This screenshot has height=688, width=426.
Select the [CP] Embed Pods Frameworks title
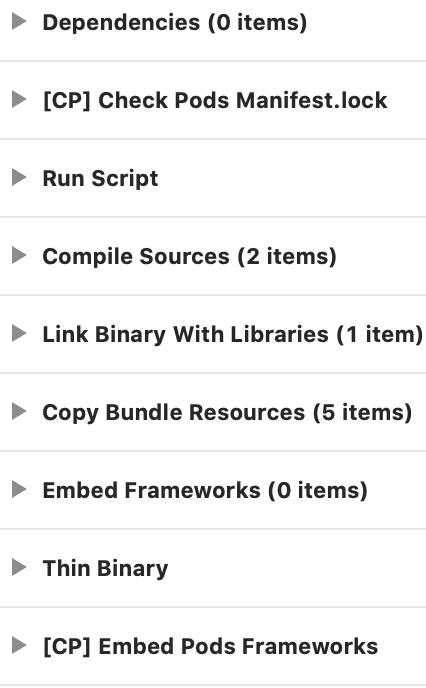coord(210,647)
